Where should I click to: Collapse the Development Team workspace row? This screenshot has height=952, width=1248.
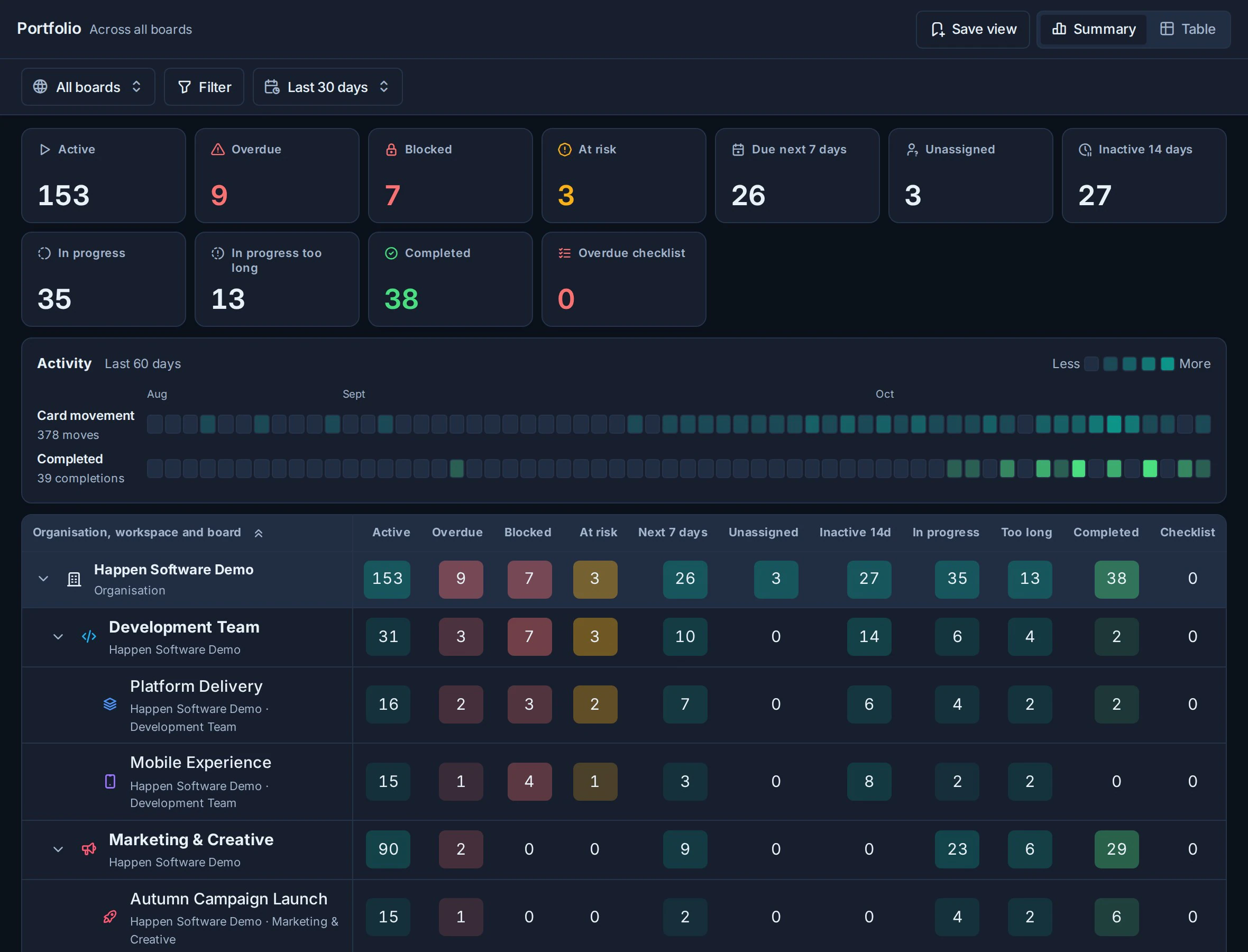click(58, 637)
